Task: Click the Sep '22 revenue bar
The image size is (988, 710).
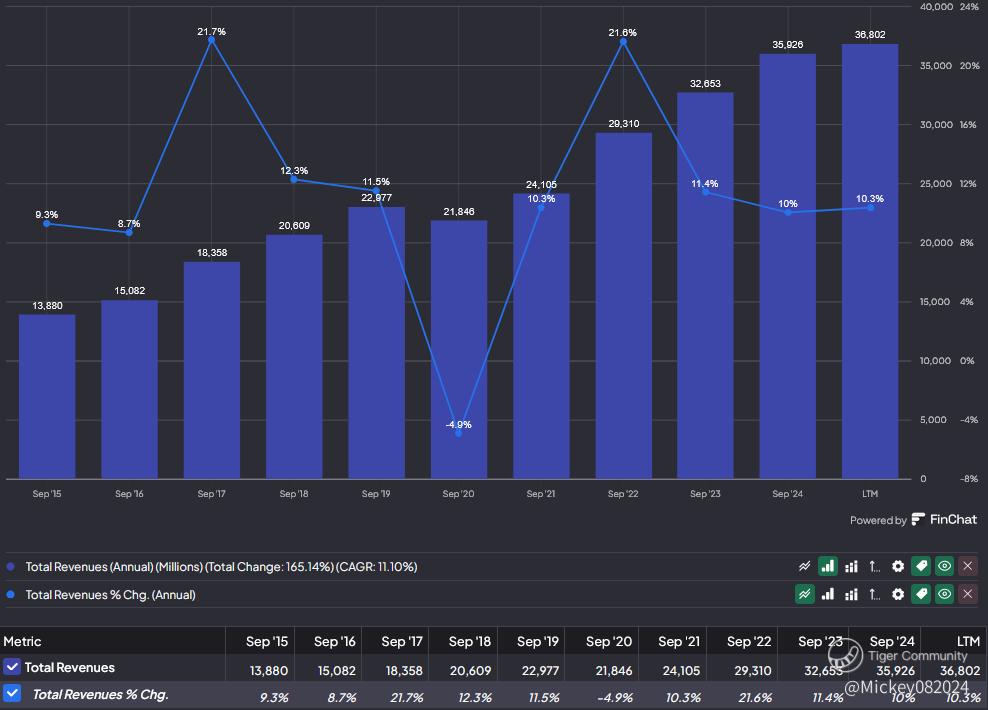Action: point(623,305)
